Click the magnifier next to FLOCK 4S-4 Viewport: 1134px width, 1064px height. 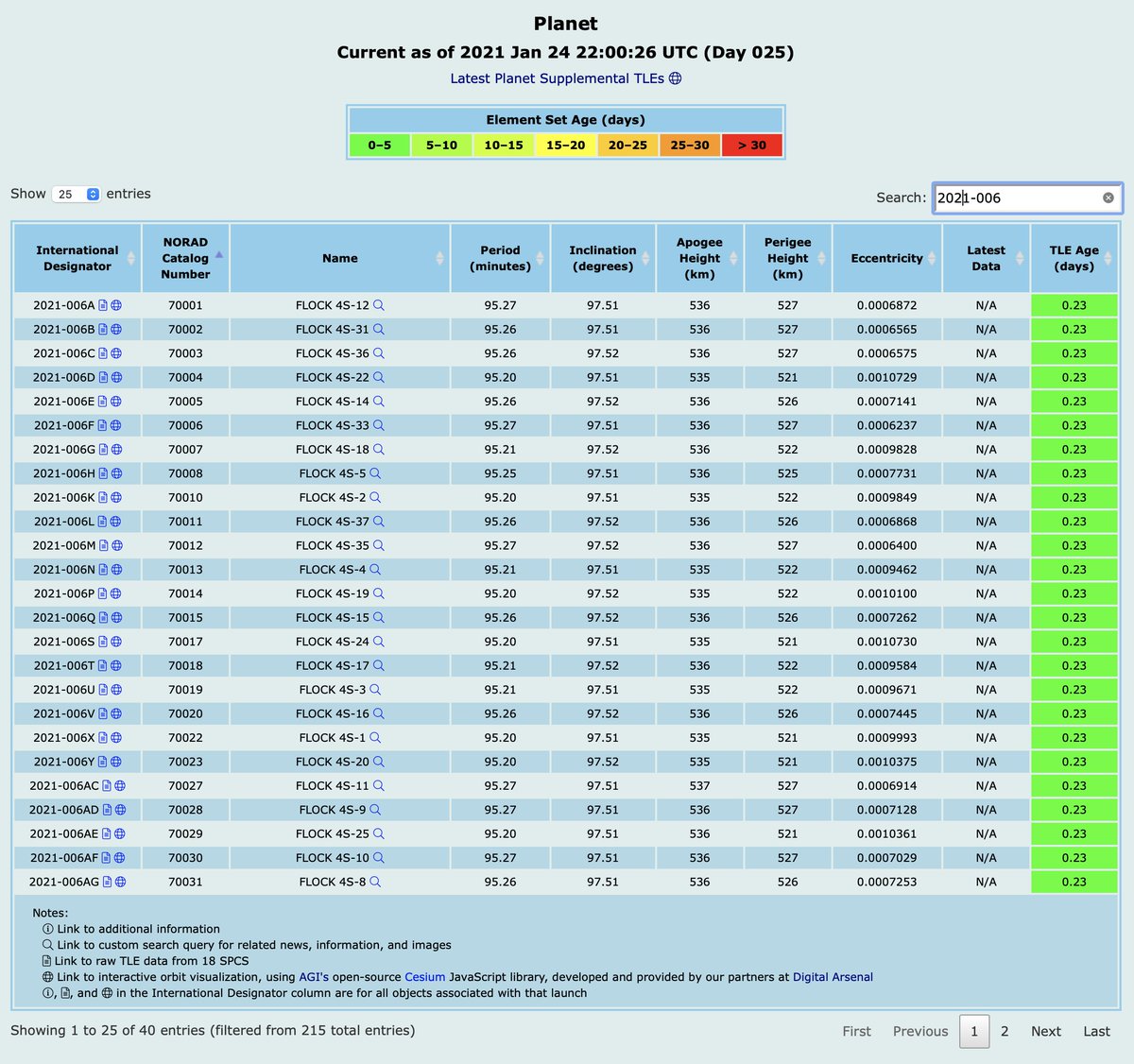click(375, 570)
